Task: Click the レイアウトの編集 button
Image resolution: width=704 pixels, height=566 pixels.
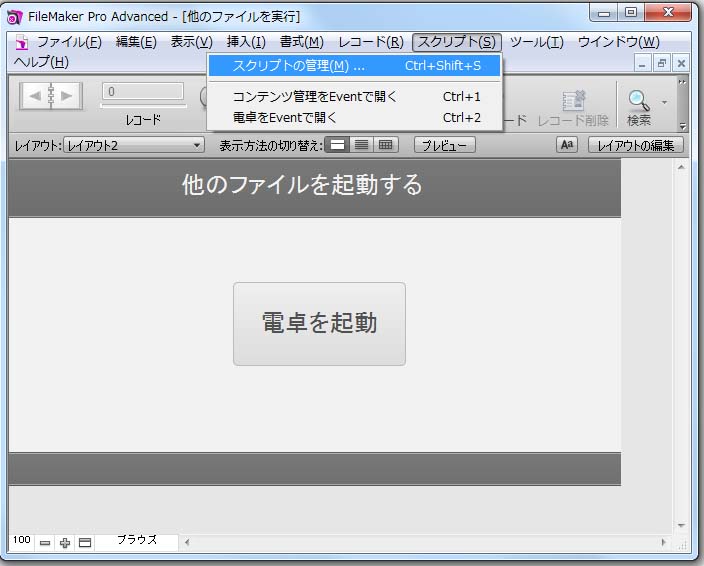Action: (636, 145)
